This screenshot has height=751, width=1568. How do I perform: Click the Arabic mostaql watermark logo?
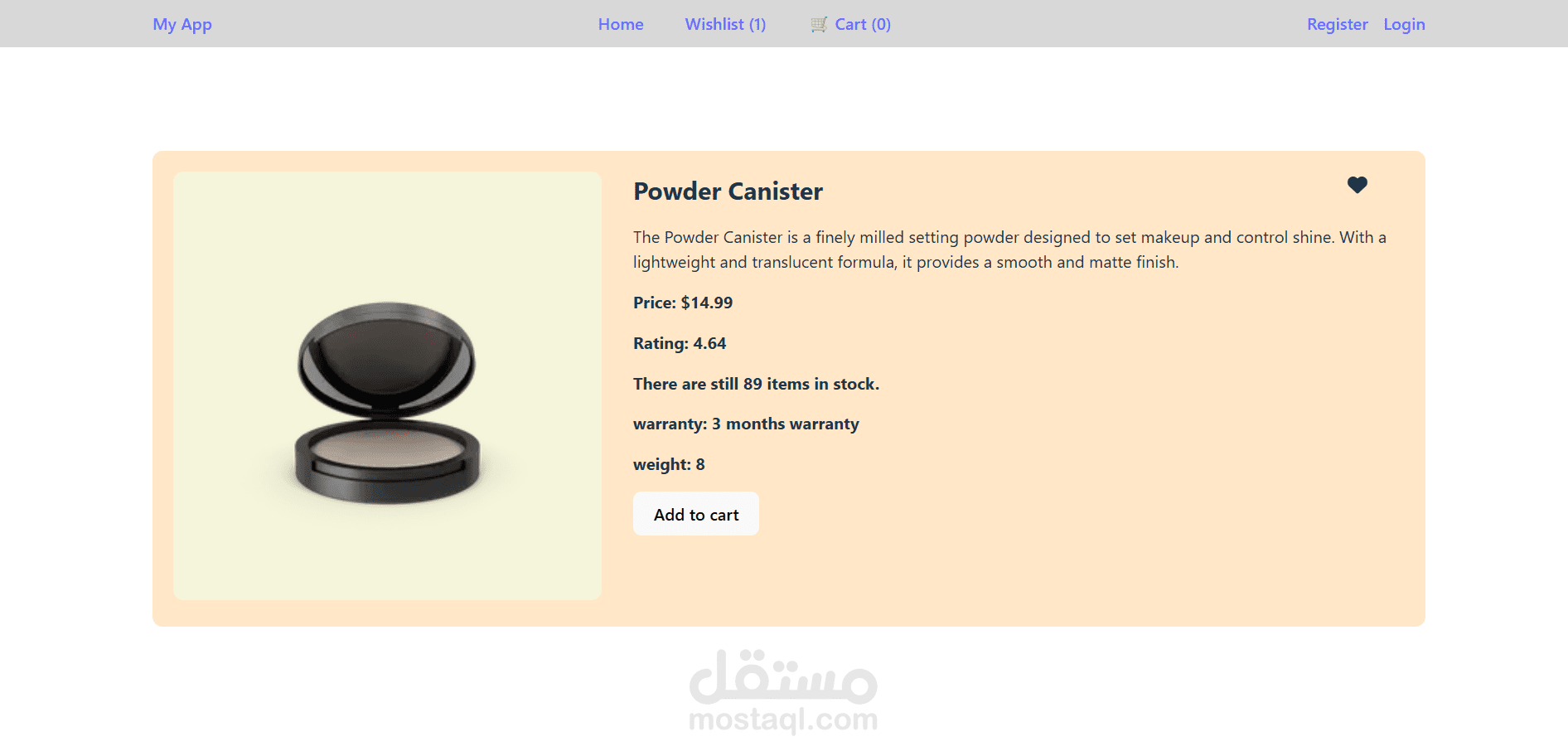(x=783, y=676)
